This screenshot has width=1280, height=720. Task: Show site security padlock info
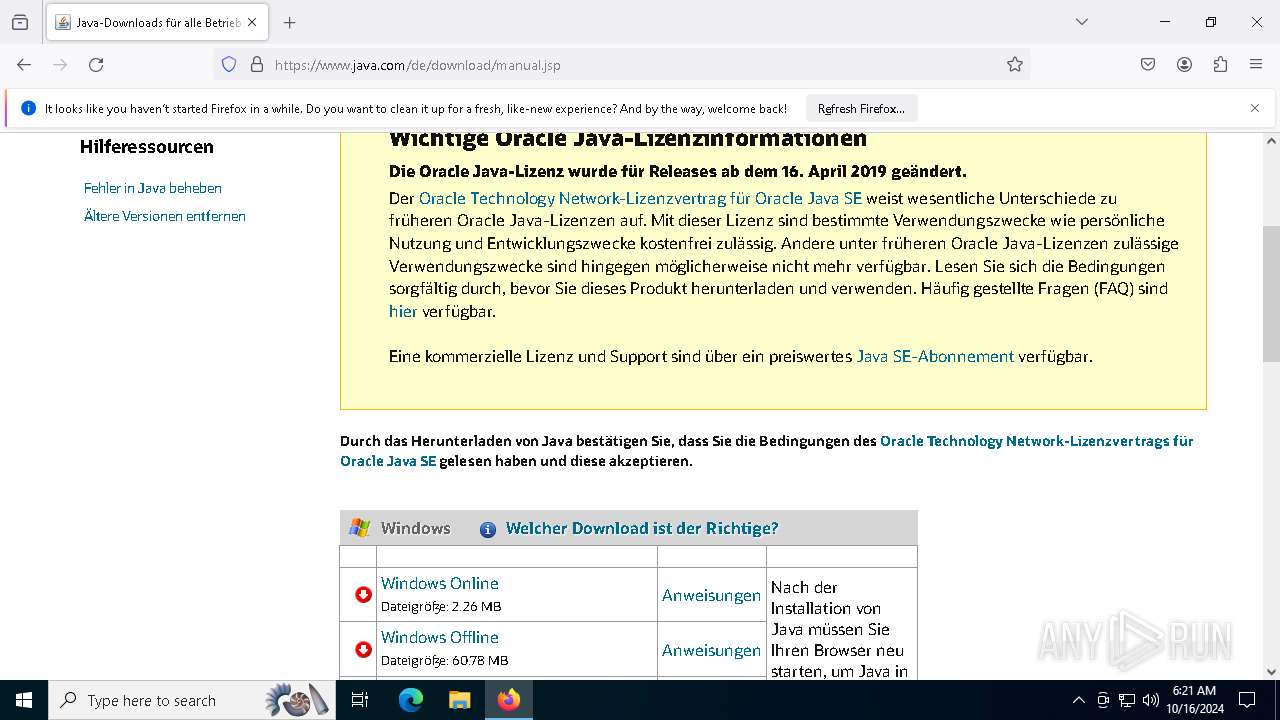click(257, 65)
